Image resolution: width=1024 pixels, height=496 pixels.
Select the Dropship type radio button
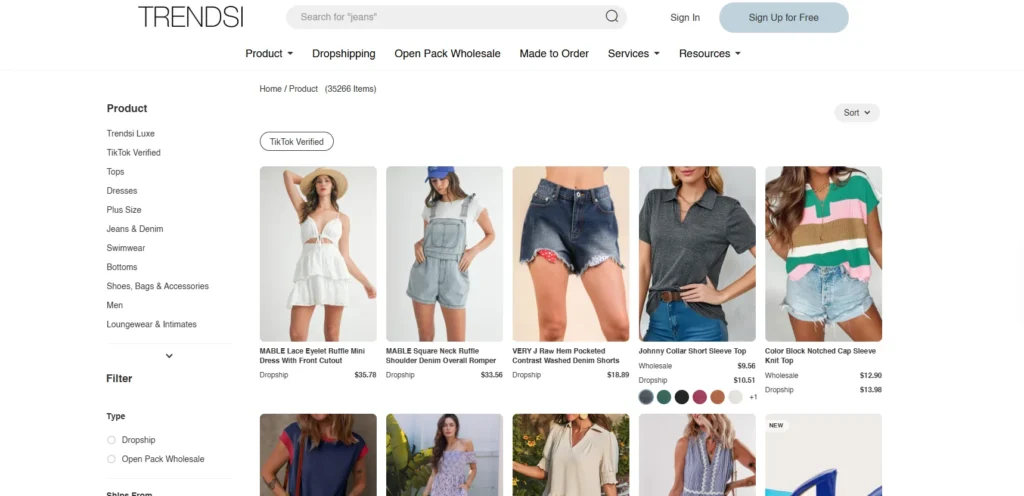[x=111, y=440]
